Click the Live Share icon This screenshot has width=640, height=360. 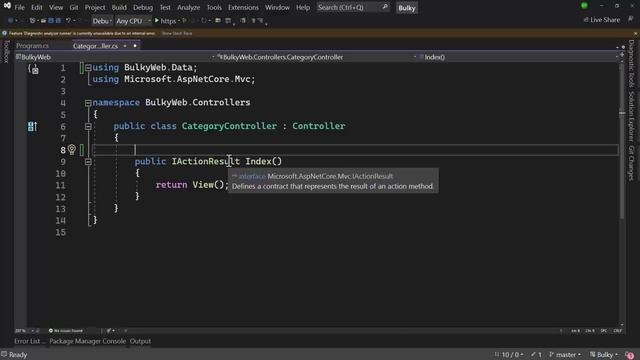tap(586, 20)
